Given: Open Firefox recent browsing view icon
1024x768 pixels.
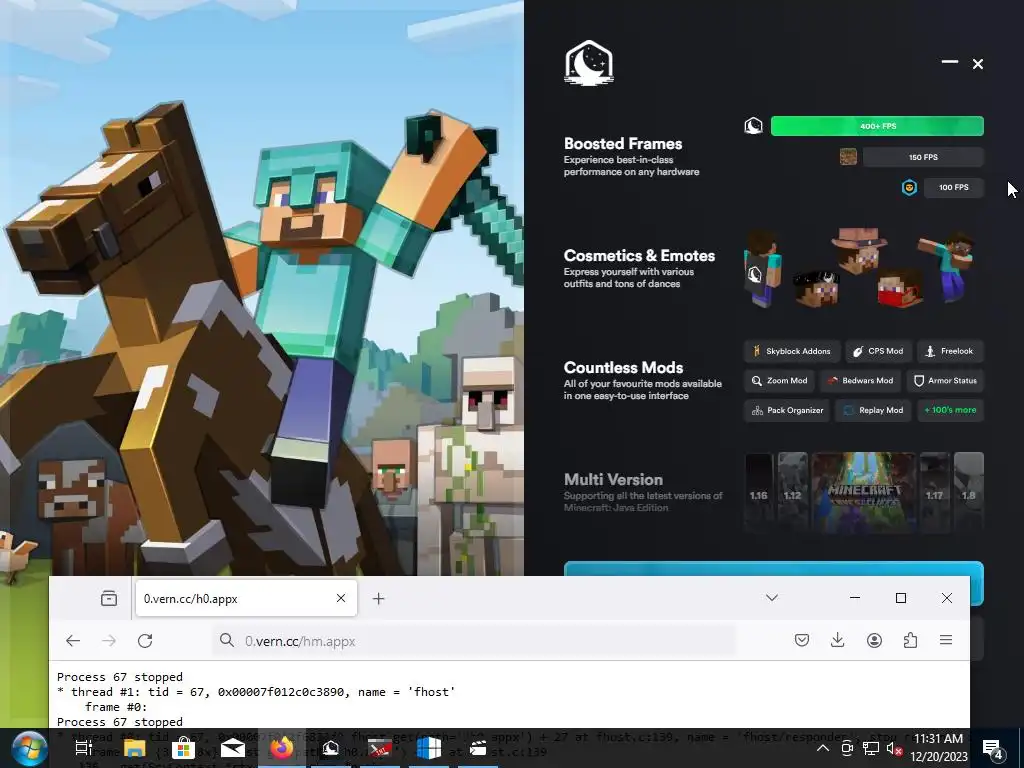Looking at the screenshot, I should [109, 598].
